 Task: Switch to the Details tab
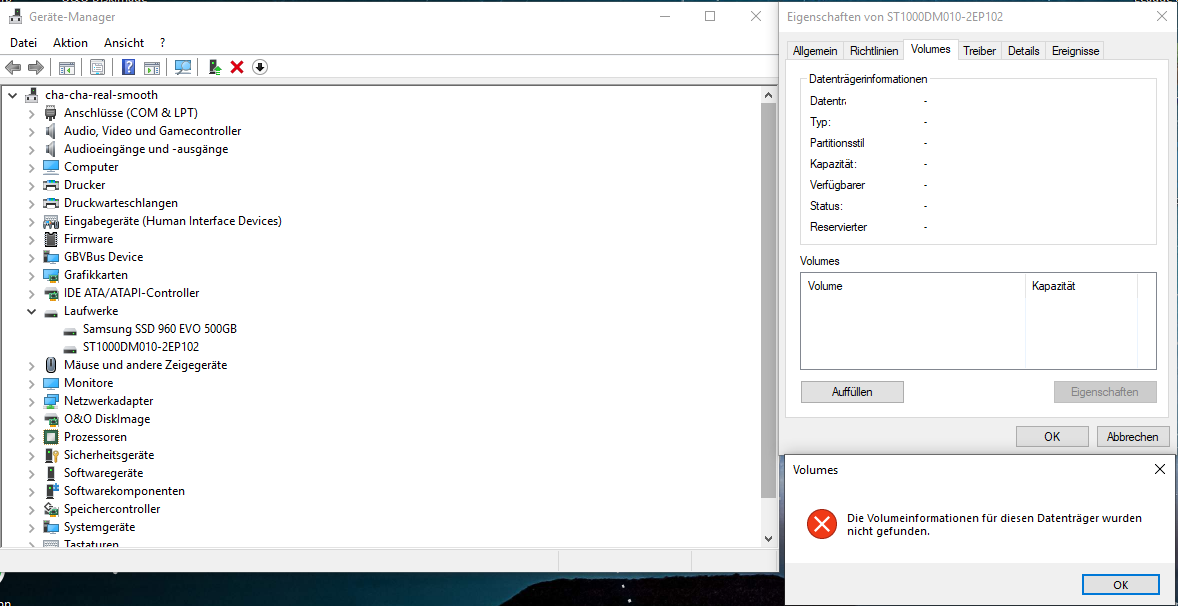point(1023,50)
